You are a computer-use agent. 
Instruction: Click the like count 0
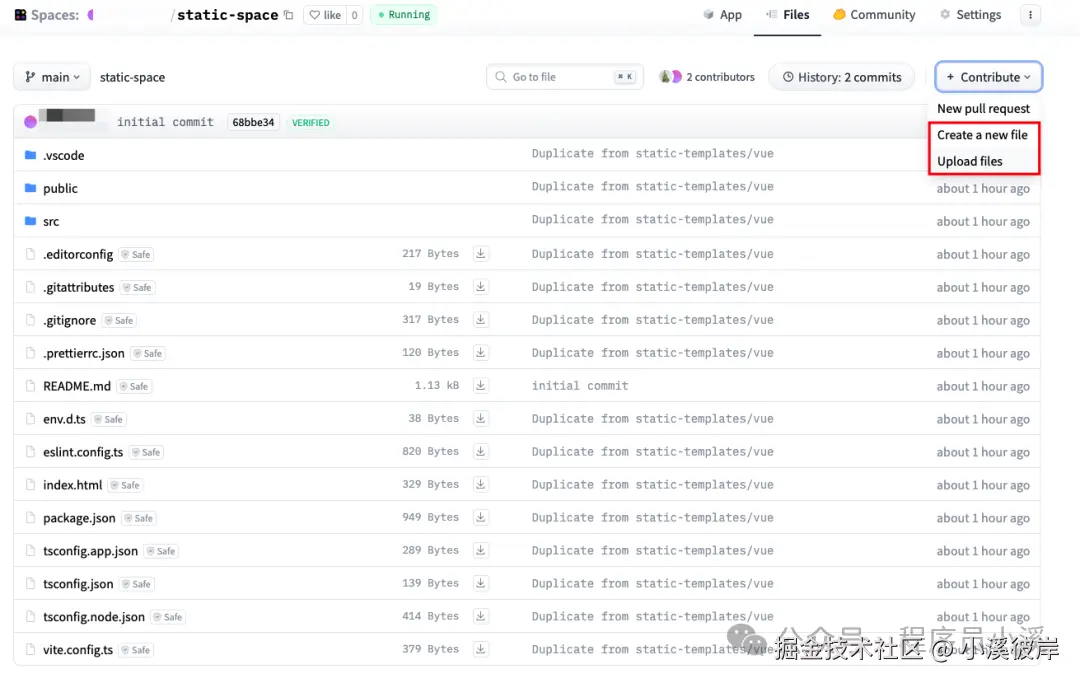[354, 14]
